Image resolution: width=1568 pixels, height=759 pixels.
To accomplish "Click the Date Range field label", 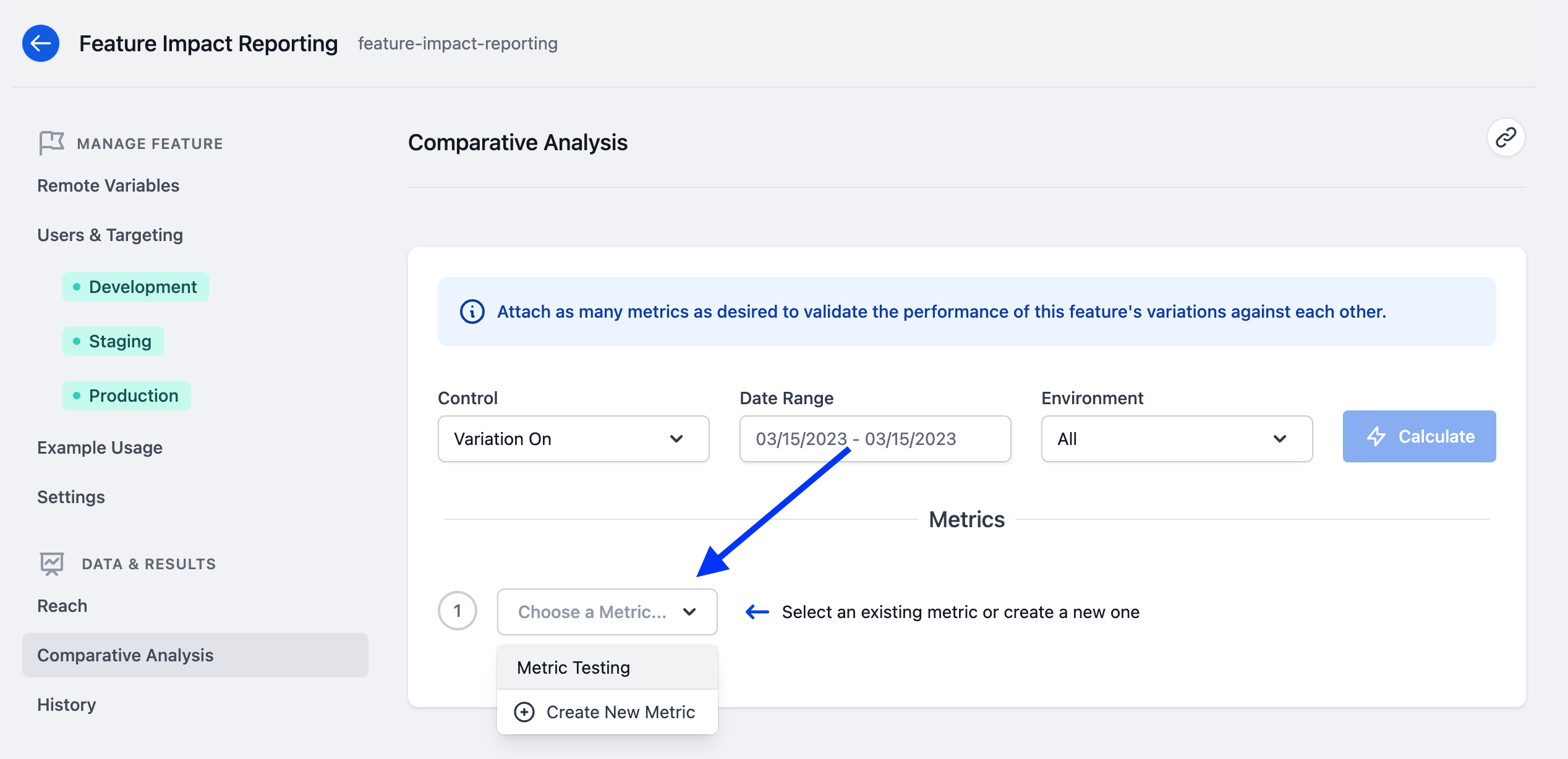I will tap(786, 398).
